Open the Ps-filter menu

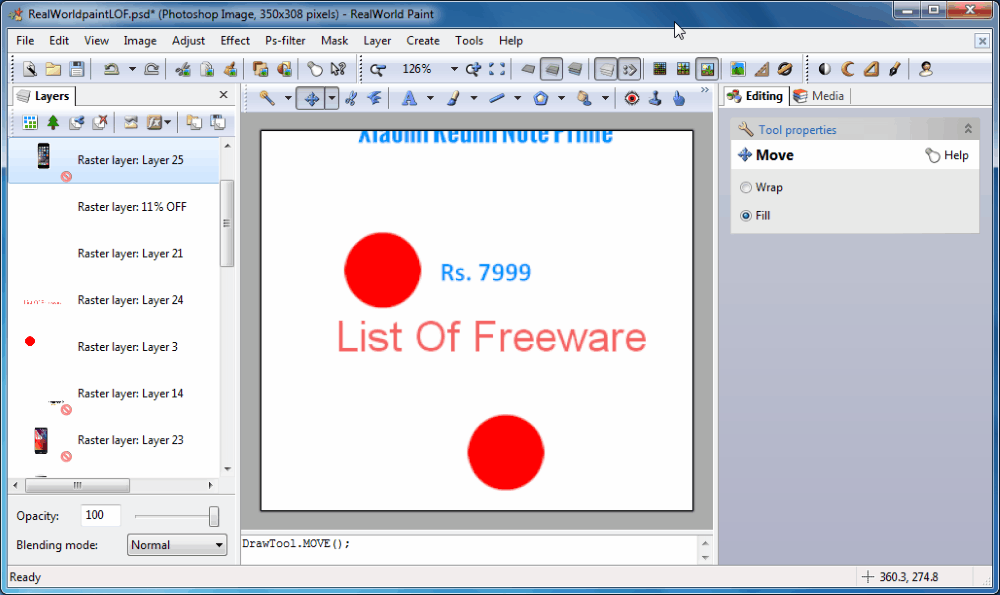pos(285,40)
